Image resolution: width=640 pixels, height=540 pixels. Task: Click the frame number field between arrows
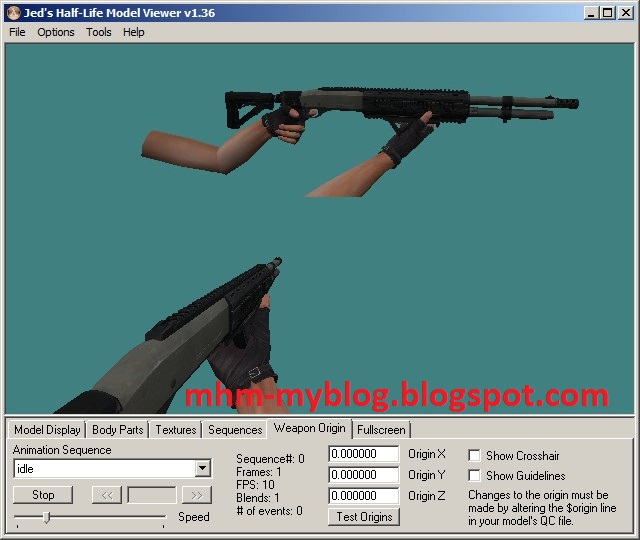tap(152, 495)
